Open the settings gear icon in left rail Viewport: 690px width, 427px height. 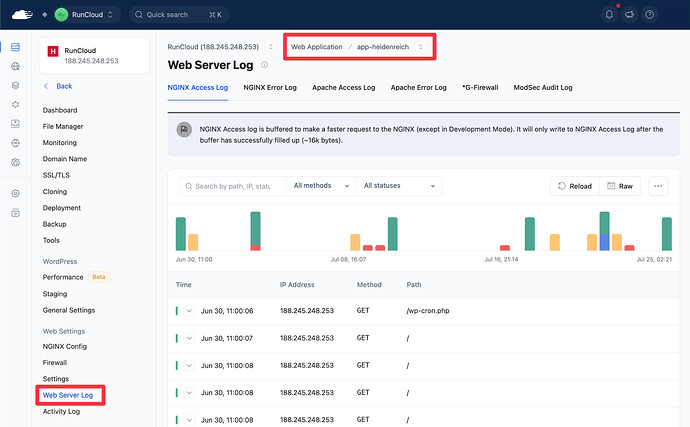tap(15, 193)
